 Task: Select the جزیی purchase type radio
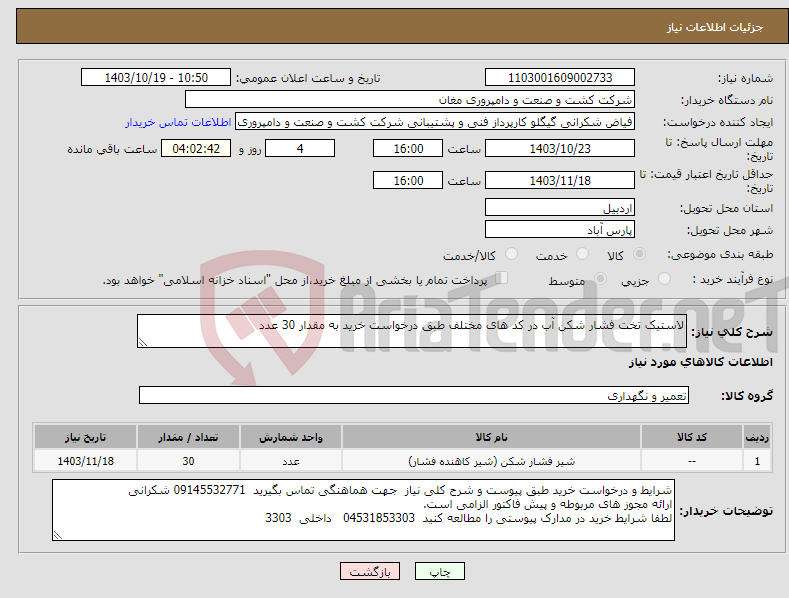pyautogui.click(x=664, y=278)
